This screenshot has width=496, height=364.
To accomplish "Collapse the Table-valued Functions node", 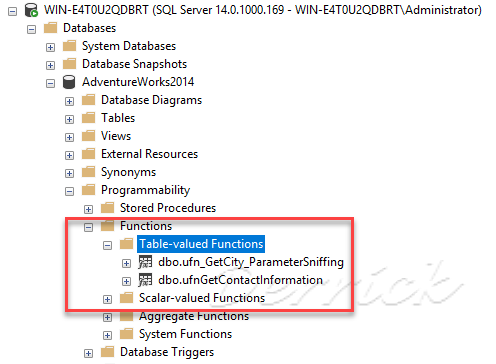I will 107,246.
